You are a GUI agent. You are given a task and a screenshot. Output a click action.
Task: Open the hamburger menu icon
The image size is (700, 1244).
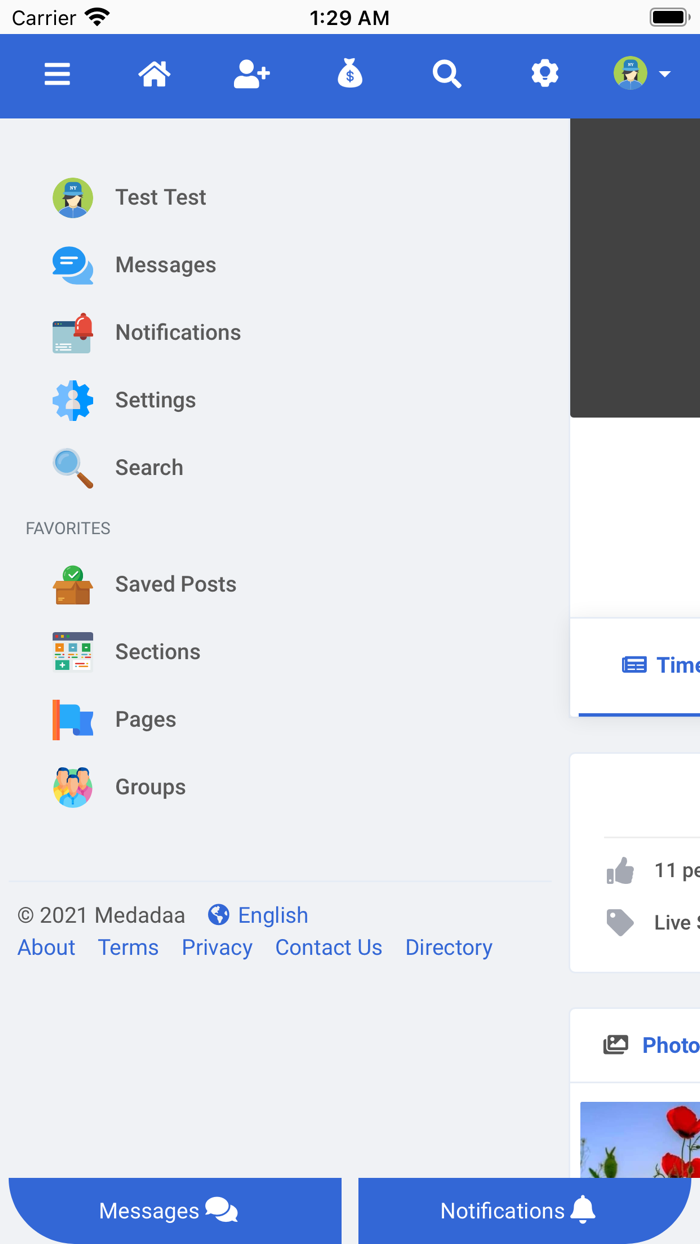click(x=57, y=74)
